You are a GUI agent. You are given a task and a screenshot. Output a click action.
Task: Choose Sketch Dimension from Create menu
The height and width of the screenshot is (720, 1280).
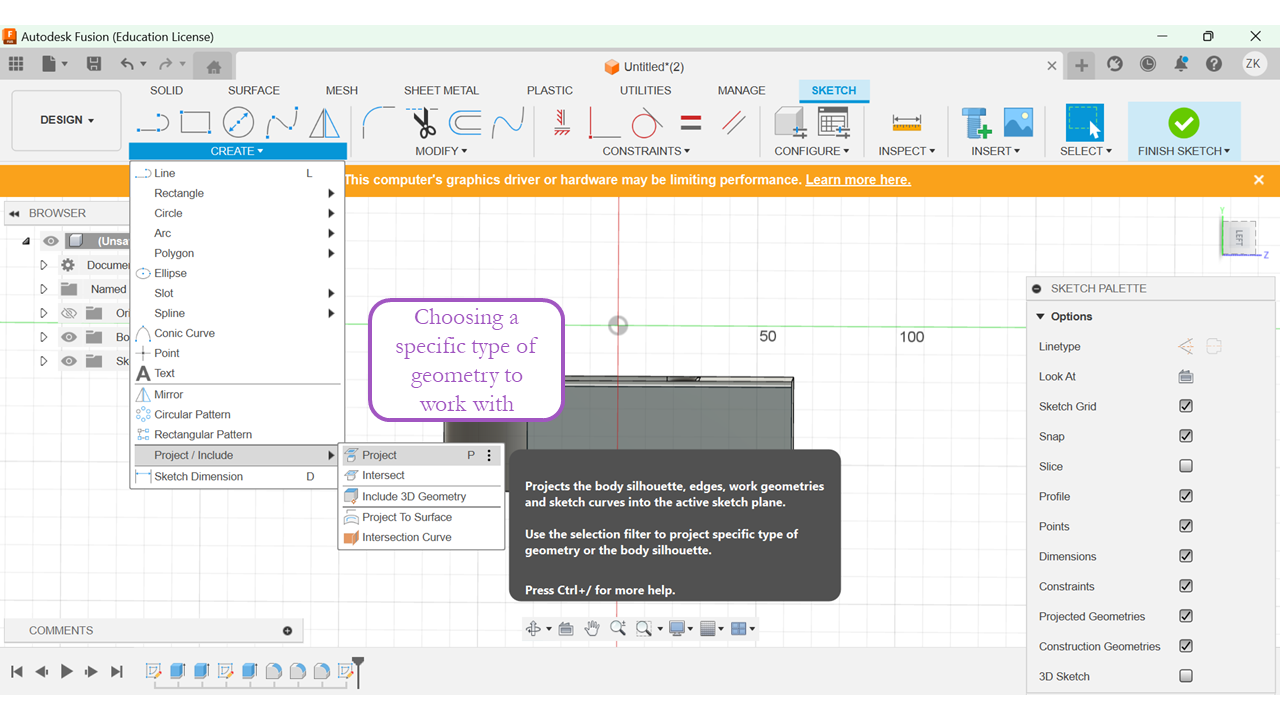pos(237,476)
